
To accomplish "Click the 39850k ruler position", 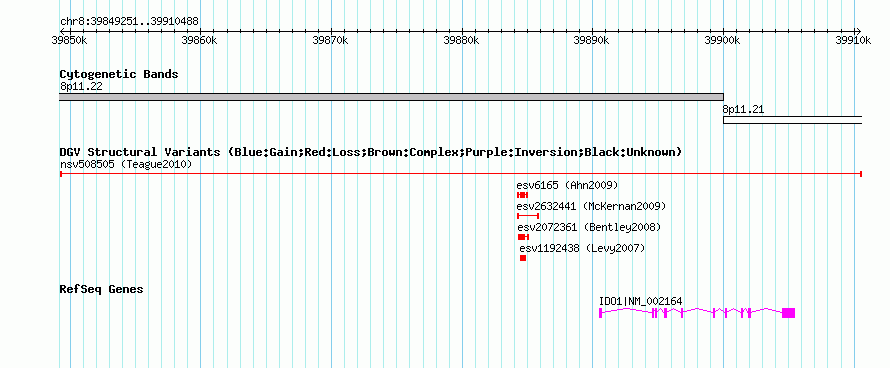I will coord(69,40).
